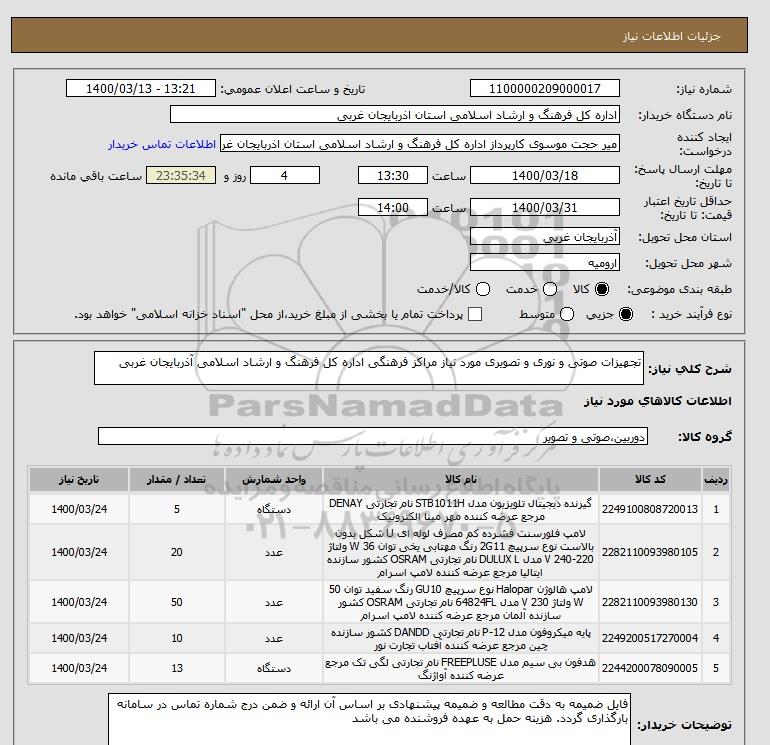Click item code 2249200517270004
Image resolution: width=770 pixels, height=745 pixels.
[650, 638]
